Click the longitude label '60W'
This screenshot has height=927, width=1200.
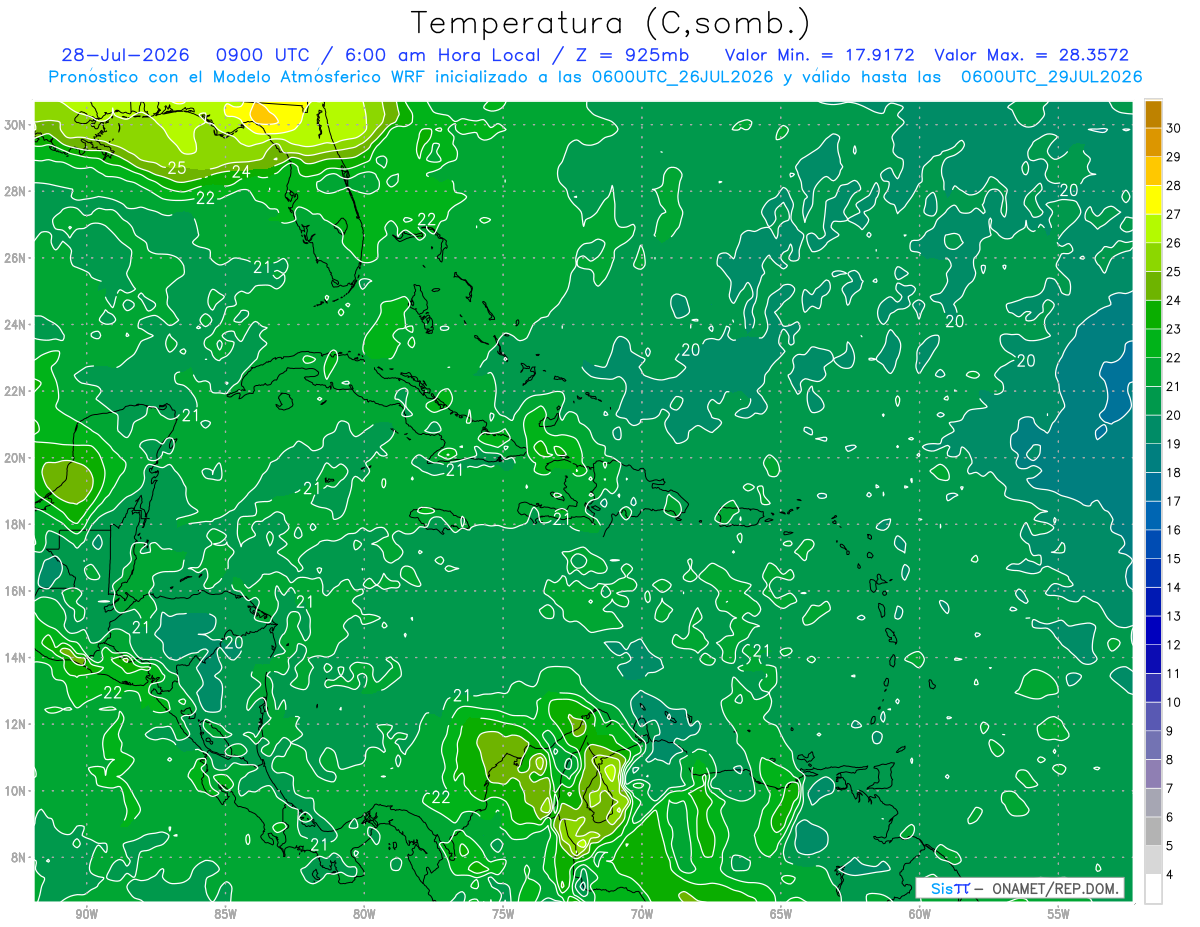click(920, 914)
